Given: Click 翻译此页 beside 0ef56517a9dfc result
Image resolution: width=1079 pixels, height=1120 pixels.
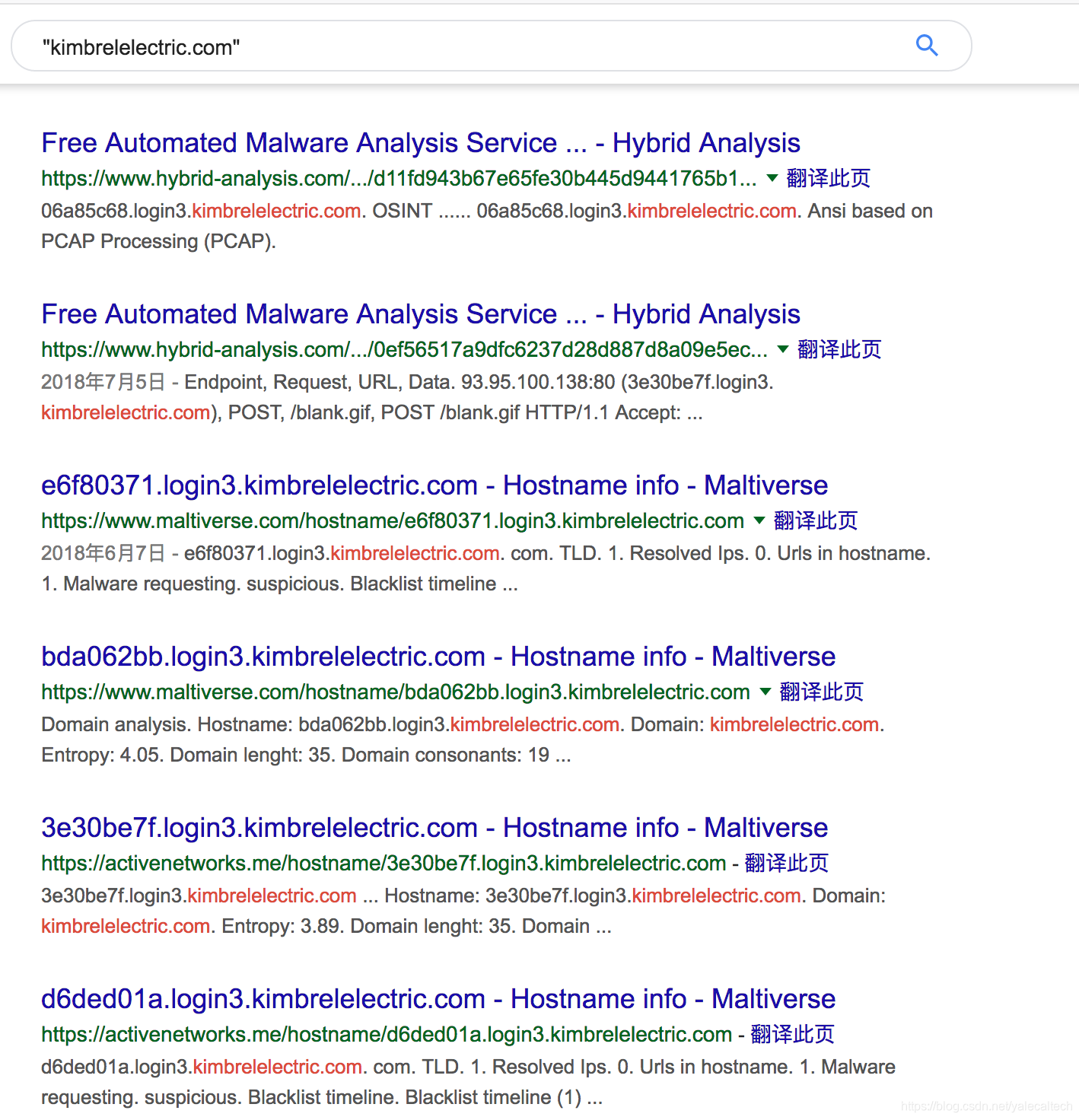Looking at the screenshot, I should pyautogui.click(x=839, y=349).
